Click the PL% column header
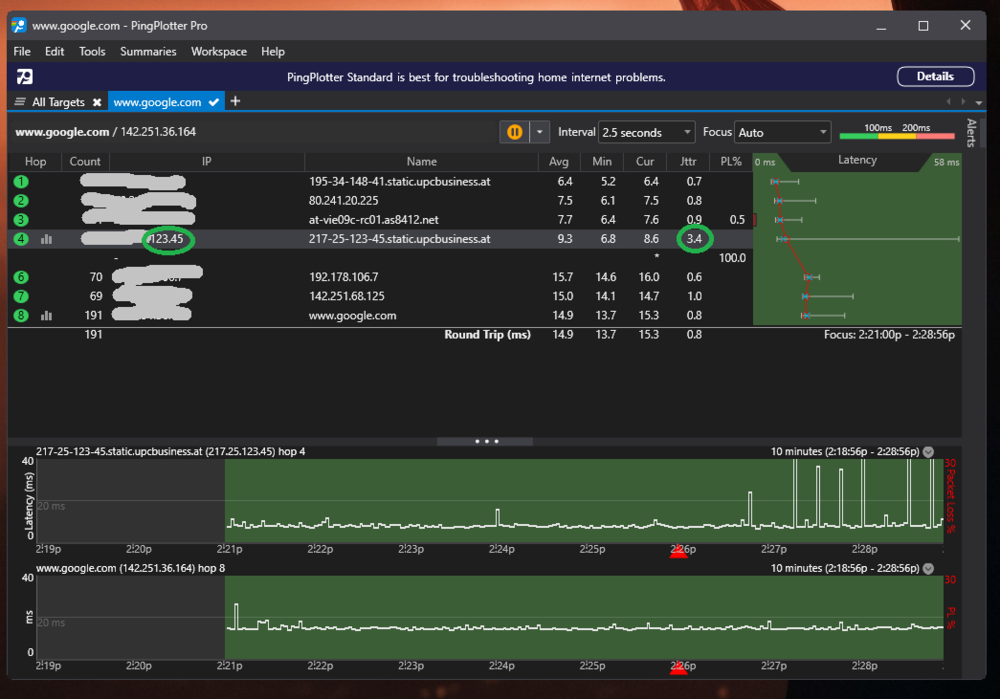Screen dimensions: 1000x699 [x=731, y=162]
